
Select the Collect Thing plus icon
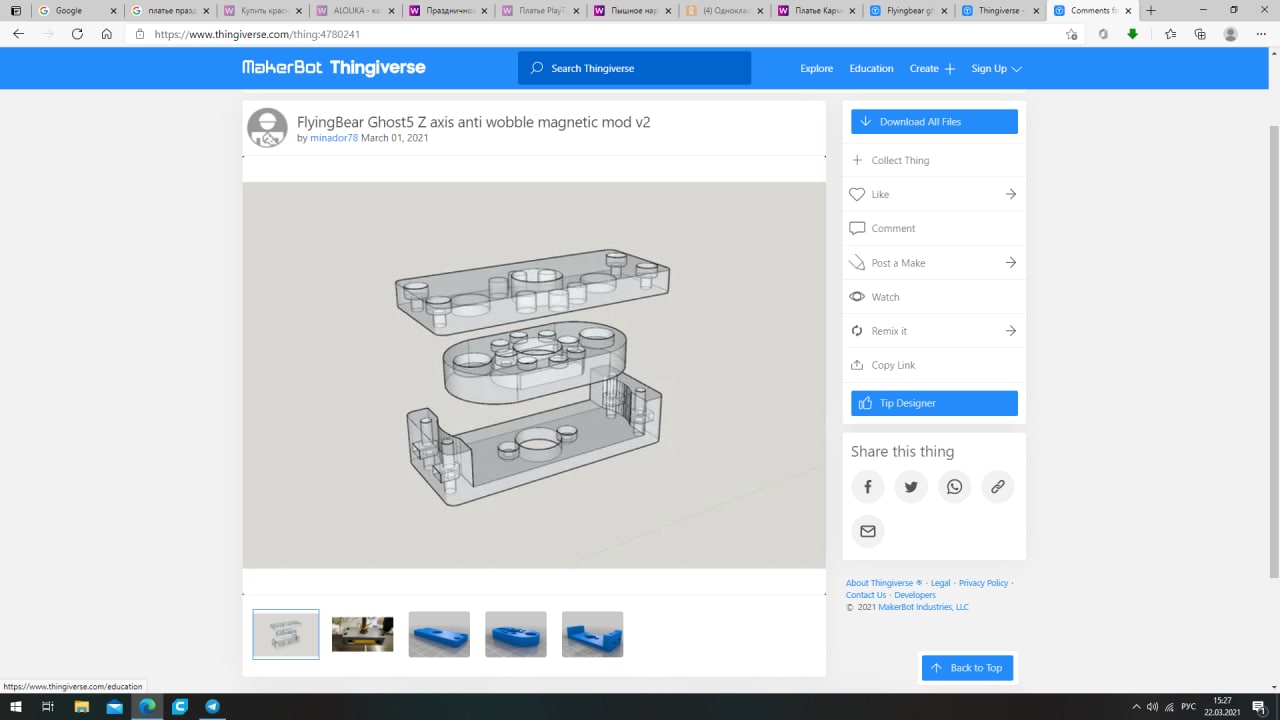coord(857,160)
